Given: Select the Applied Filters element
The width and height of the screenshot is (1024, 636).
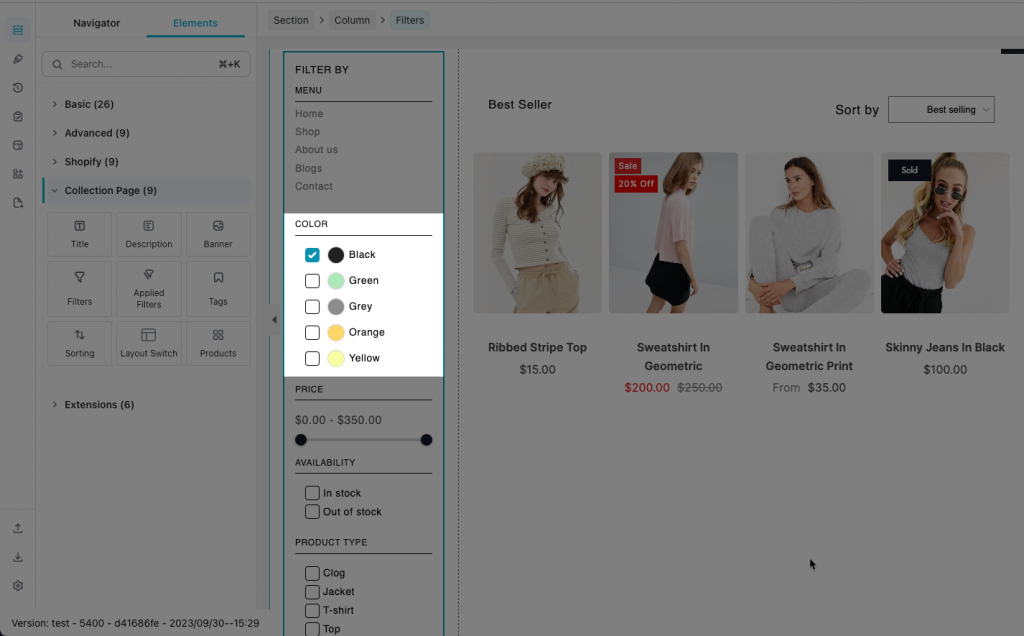Looking at the screenshot, I should [149, 289].
